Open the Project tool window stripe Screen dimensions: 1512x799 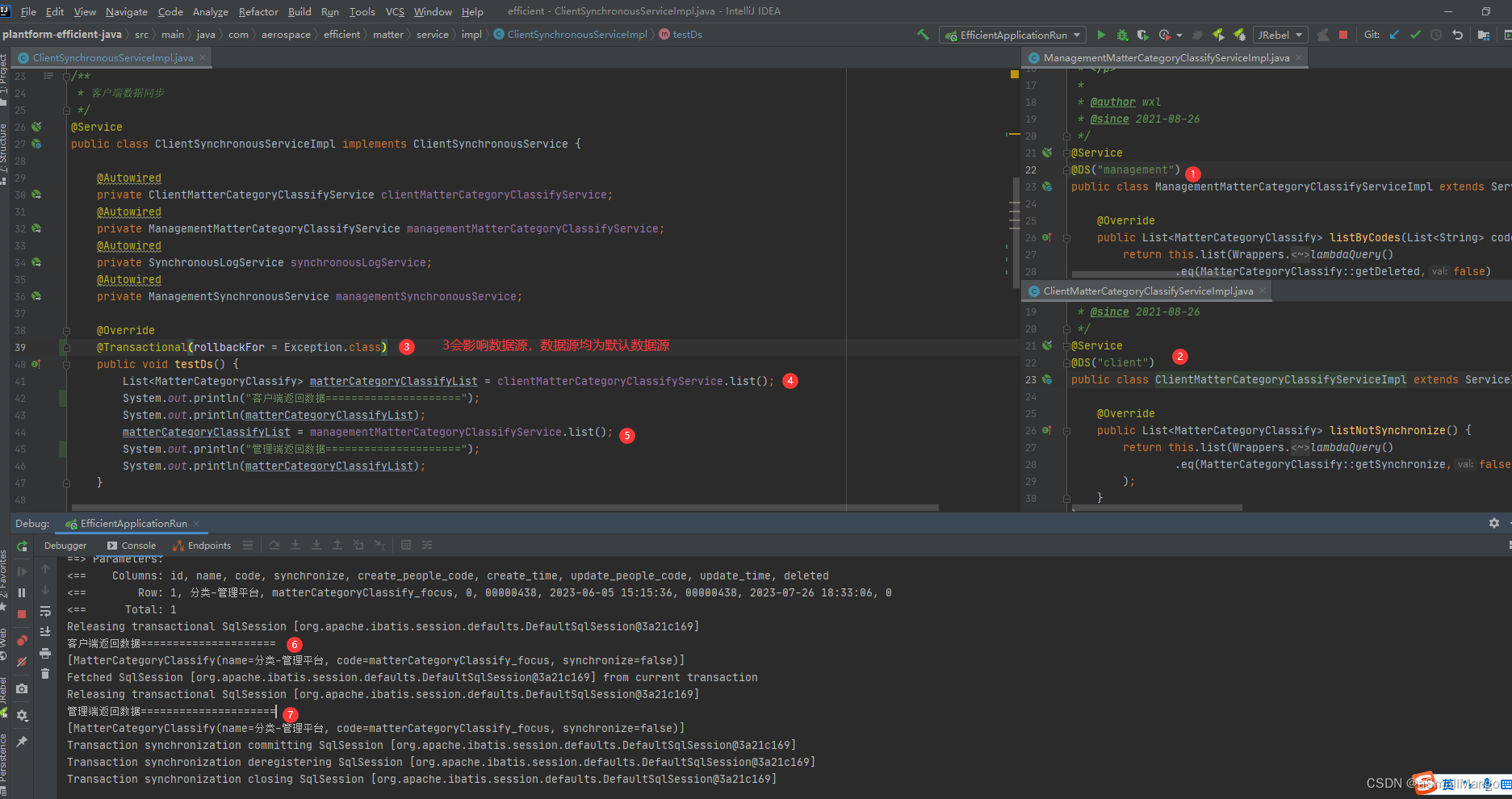[4, 79]
